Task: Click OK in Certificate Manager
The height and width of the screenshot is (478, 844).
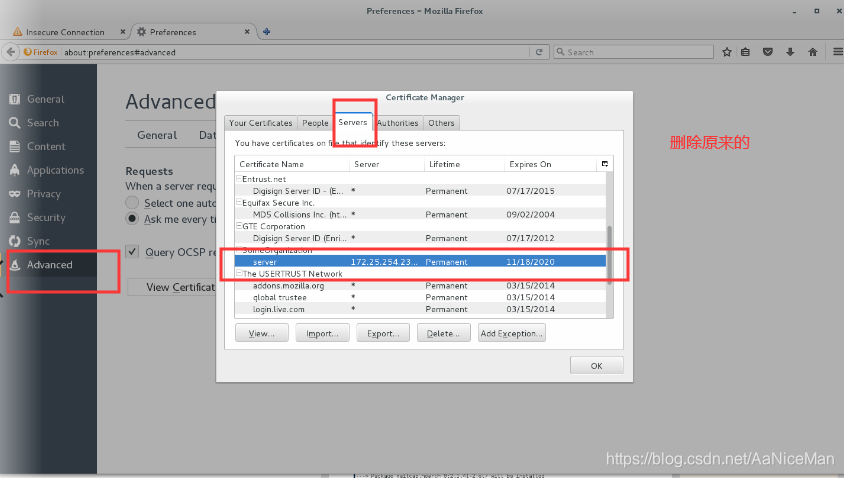Action: (596, 365)
